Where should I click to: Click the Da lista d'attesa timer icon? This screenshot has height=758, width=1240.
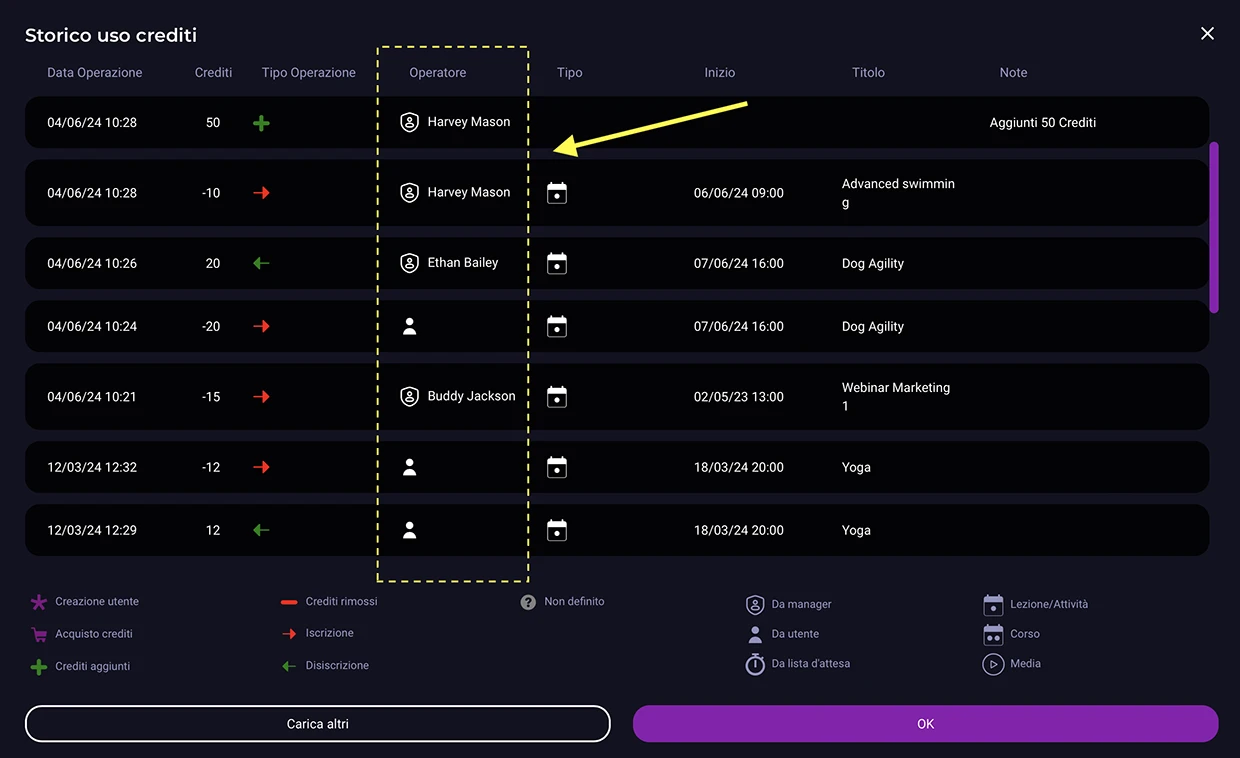point(755,664)
